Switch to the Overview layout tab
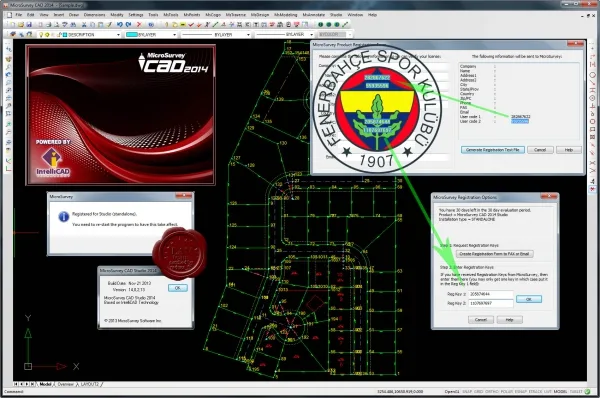The height and width of the screenshot is (398, 600). click(x=65, y=384)
